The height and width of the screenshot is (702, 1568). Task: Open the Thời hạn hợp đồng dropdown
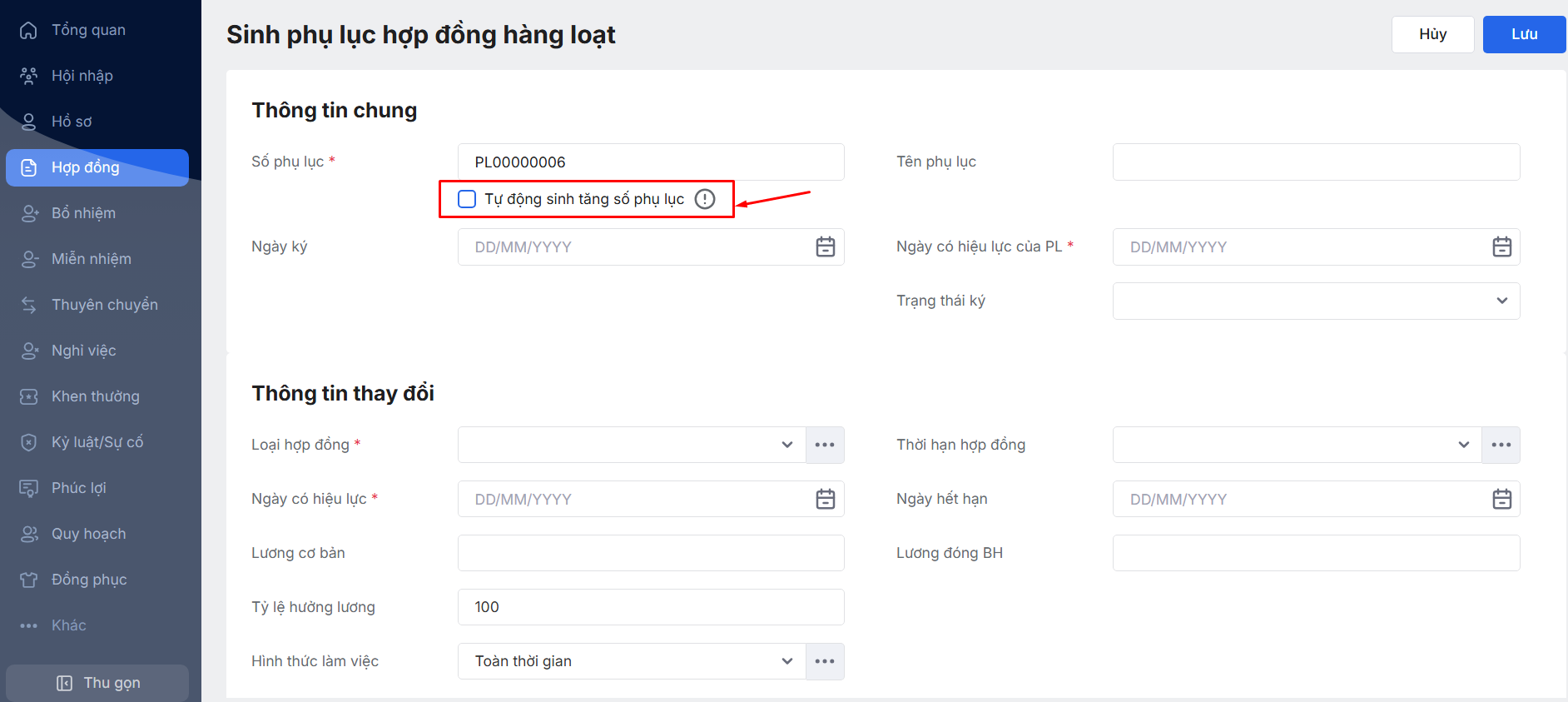tap(1296, 445)
